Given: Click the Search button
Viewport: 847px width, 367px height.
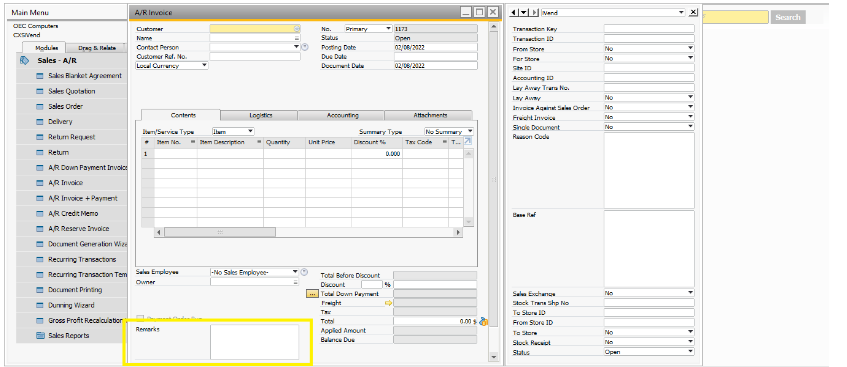Looking at the screenshot, I should 788,17.
